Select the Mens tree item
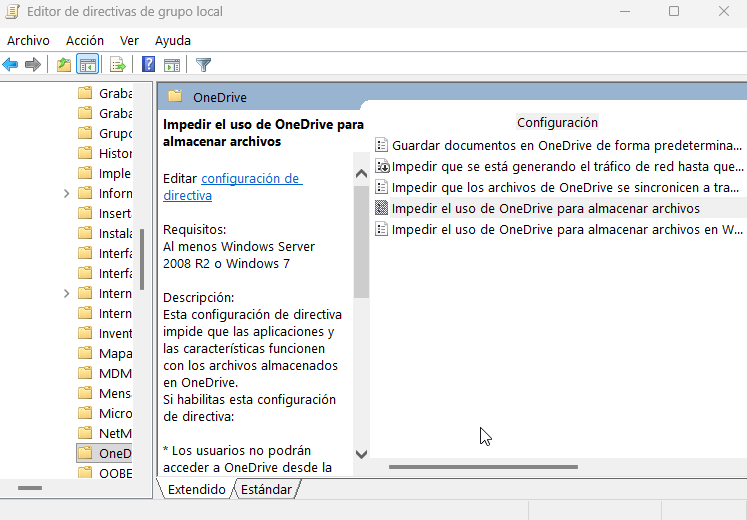The image size is (747, 520). click(x=115, y=393)
